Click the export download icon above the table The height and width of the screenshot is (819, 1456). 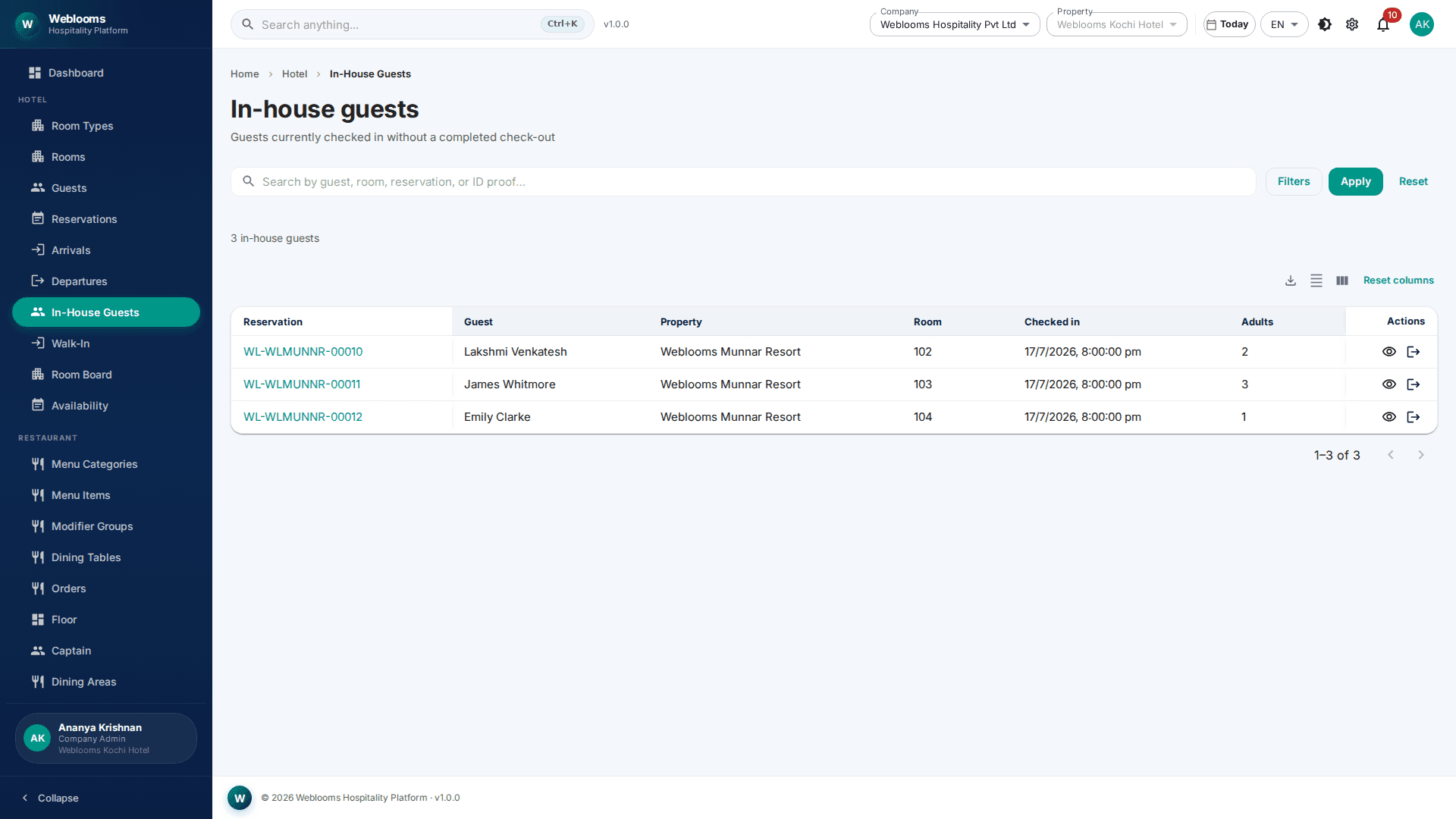[1291, 281]
